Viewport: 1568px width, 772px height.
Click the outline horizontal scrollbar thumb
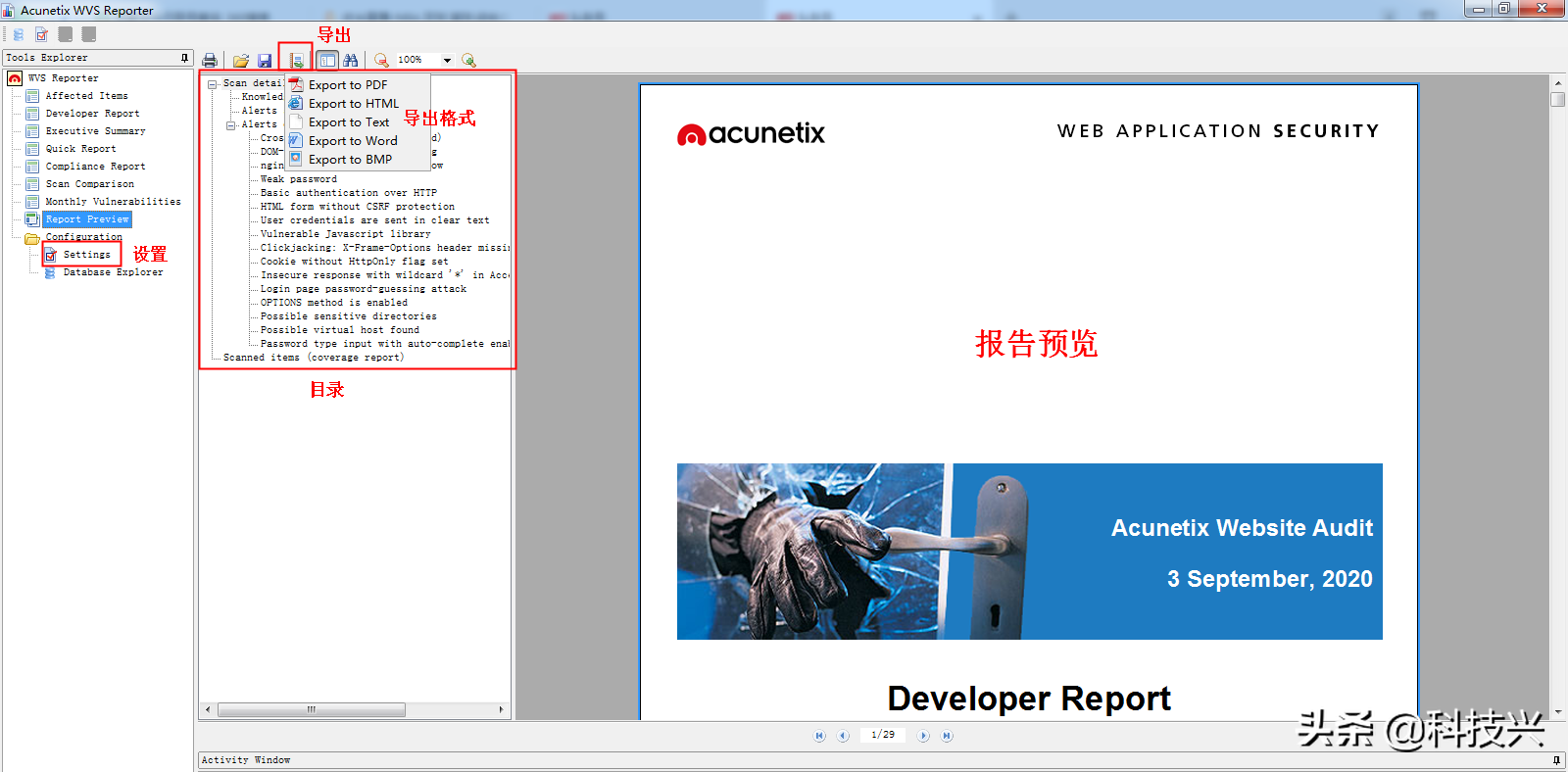(x=312, y=709)
